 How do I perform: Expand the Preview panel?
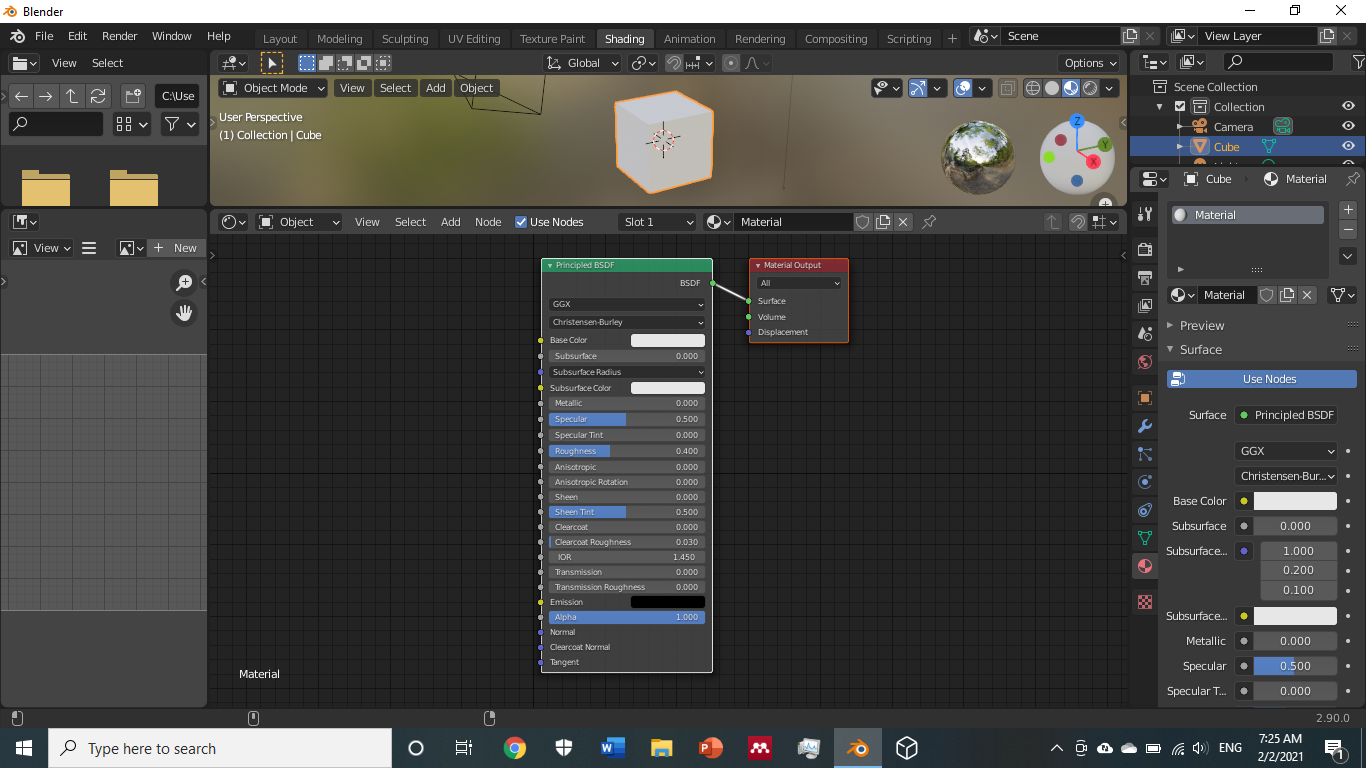click(1201, 325)
